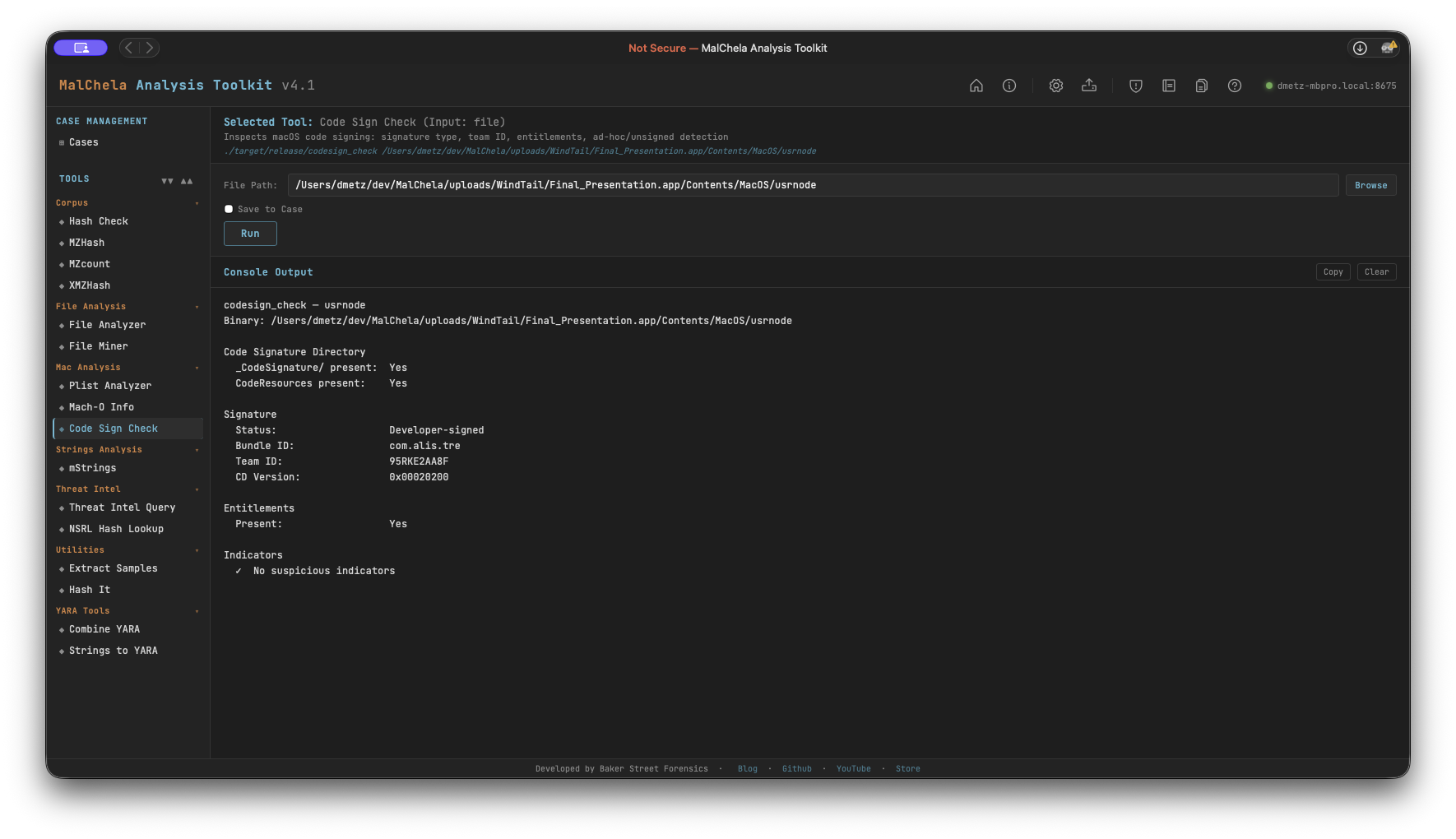Enable the Save to Case checkbox
This screenshot has width=1456, height=839.
(229, 209)
